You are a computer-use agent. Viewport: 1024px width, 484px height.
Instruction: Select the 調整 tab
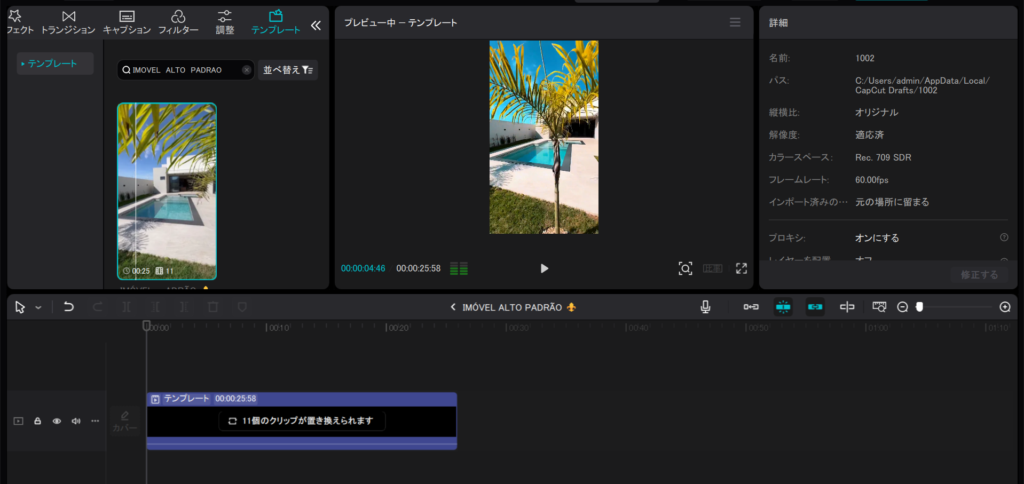pos(225,22)
